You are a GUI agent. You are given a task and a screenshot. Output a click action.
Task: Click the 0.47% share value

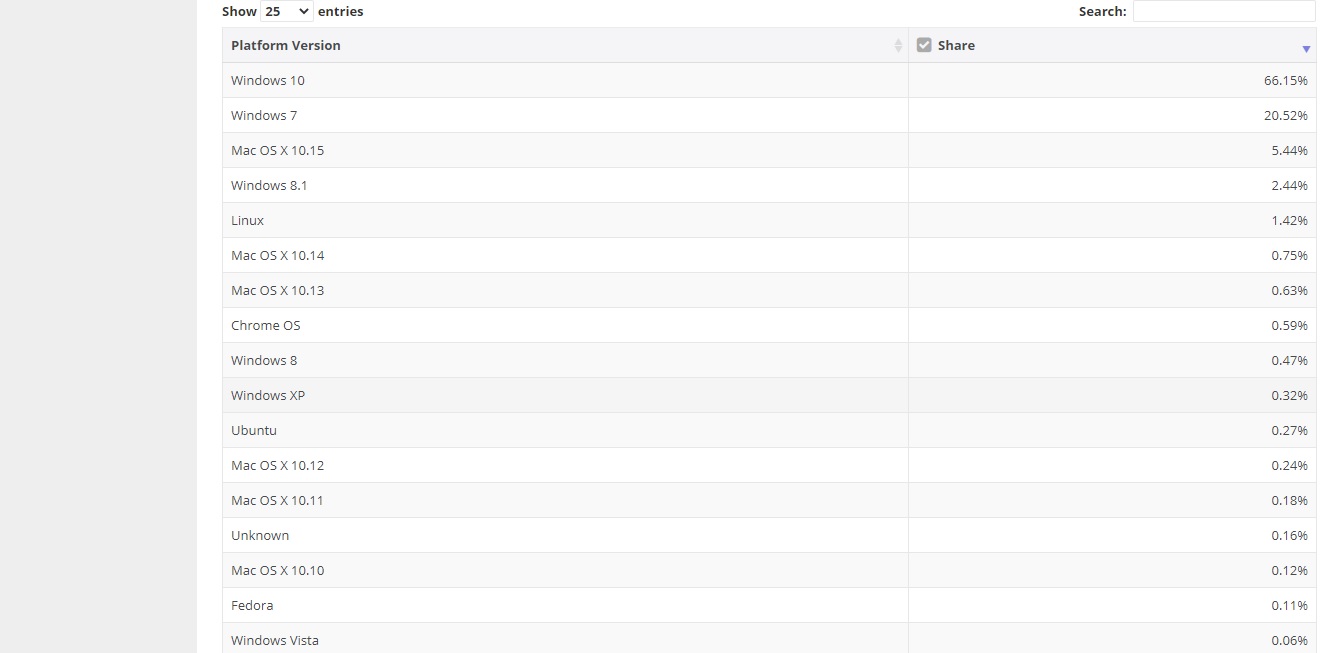pyautogui.click(x=1290, y=360)
